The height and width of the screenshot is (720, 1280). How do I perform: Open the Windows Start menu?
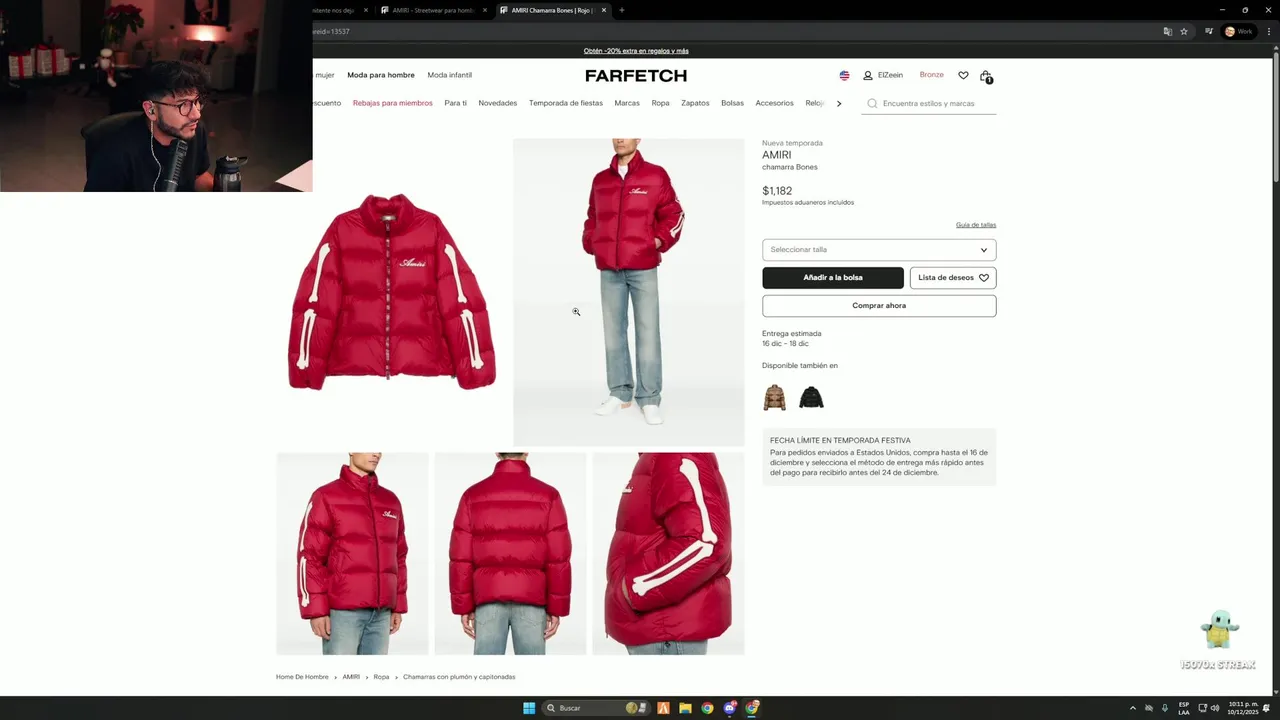point(529,708)
